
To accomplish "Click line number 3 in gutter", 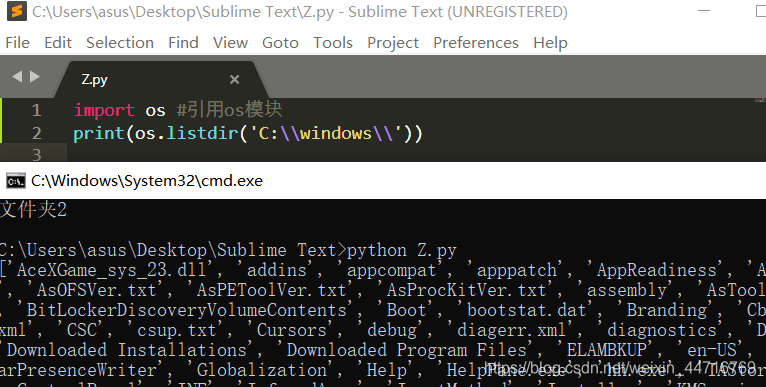I will tap(37, 155).
